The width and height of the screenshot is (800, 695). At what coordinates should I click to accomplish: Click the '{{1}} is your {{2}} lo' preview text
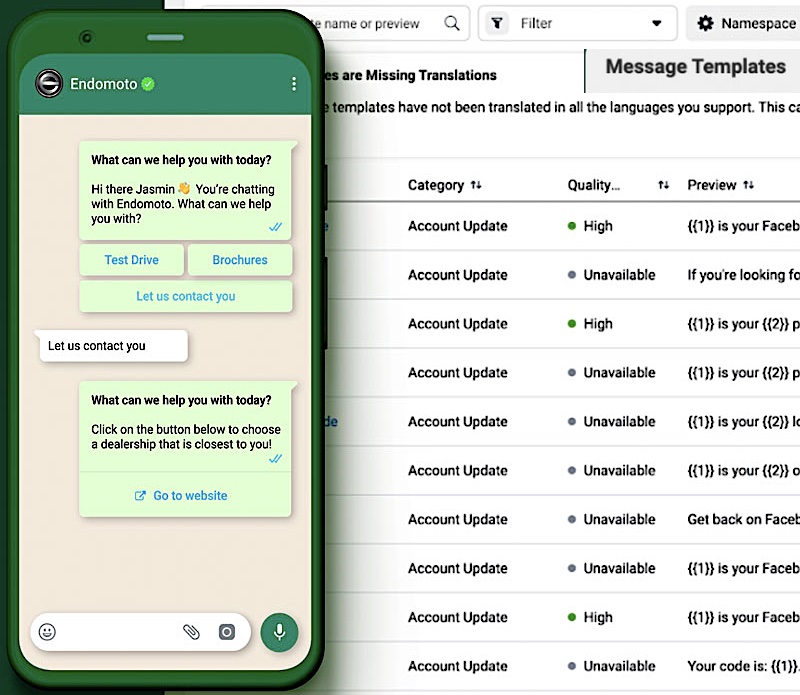tap(743, 421)
